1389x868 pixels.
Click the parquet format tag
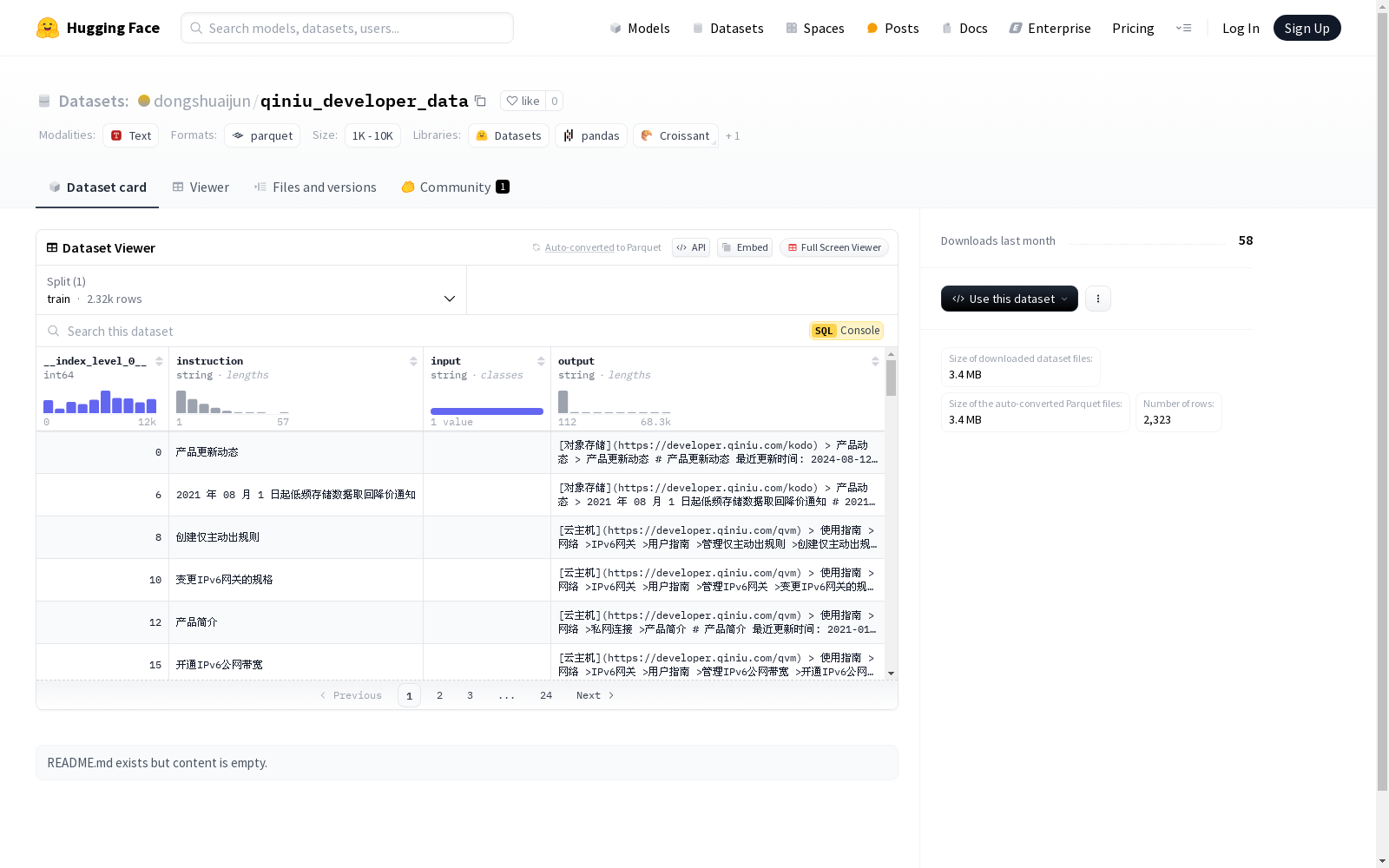(x=262, y=135)
